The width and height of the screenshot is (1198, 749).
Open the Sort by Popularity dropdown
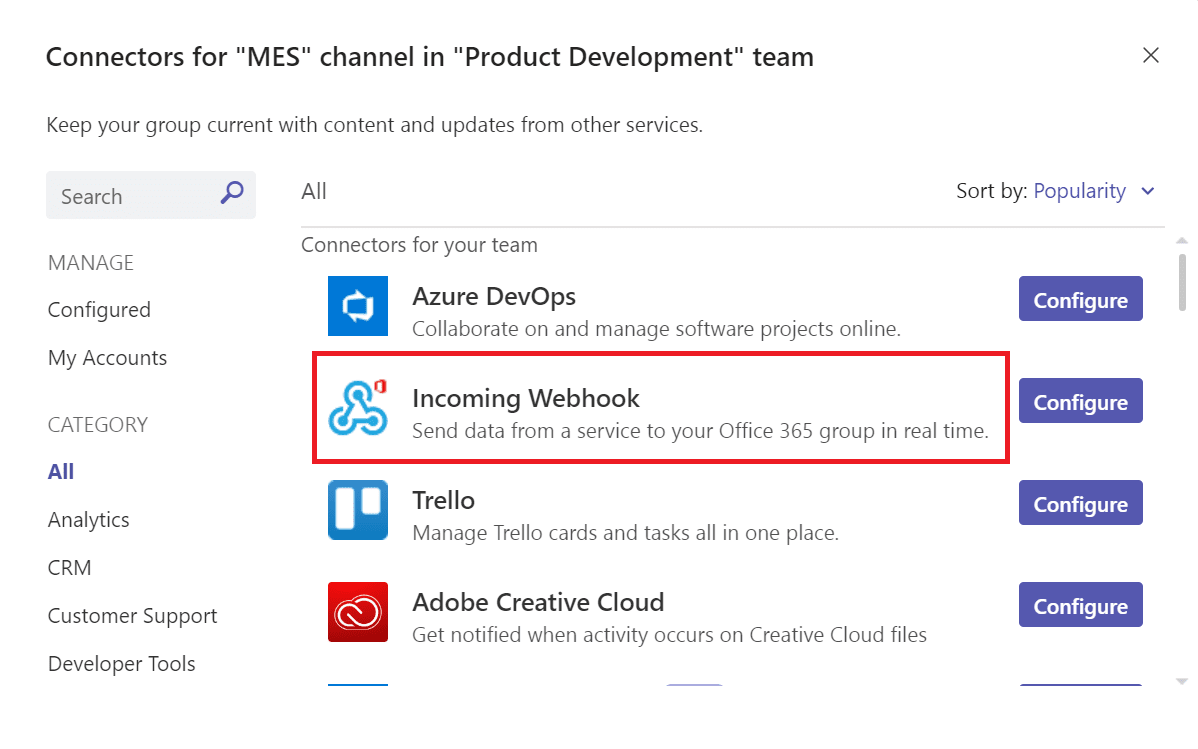(x=1079, y=191)
